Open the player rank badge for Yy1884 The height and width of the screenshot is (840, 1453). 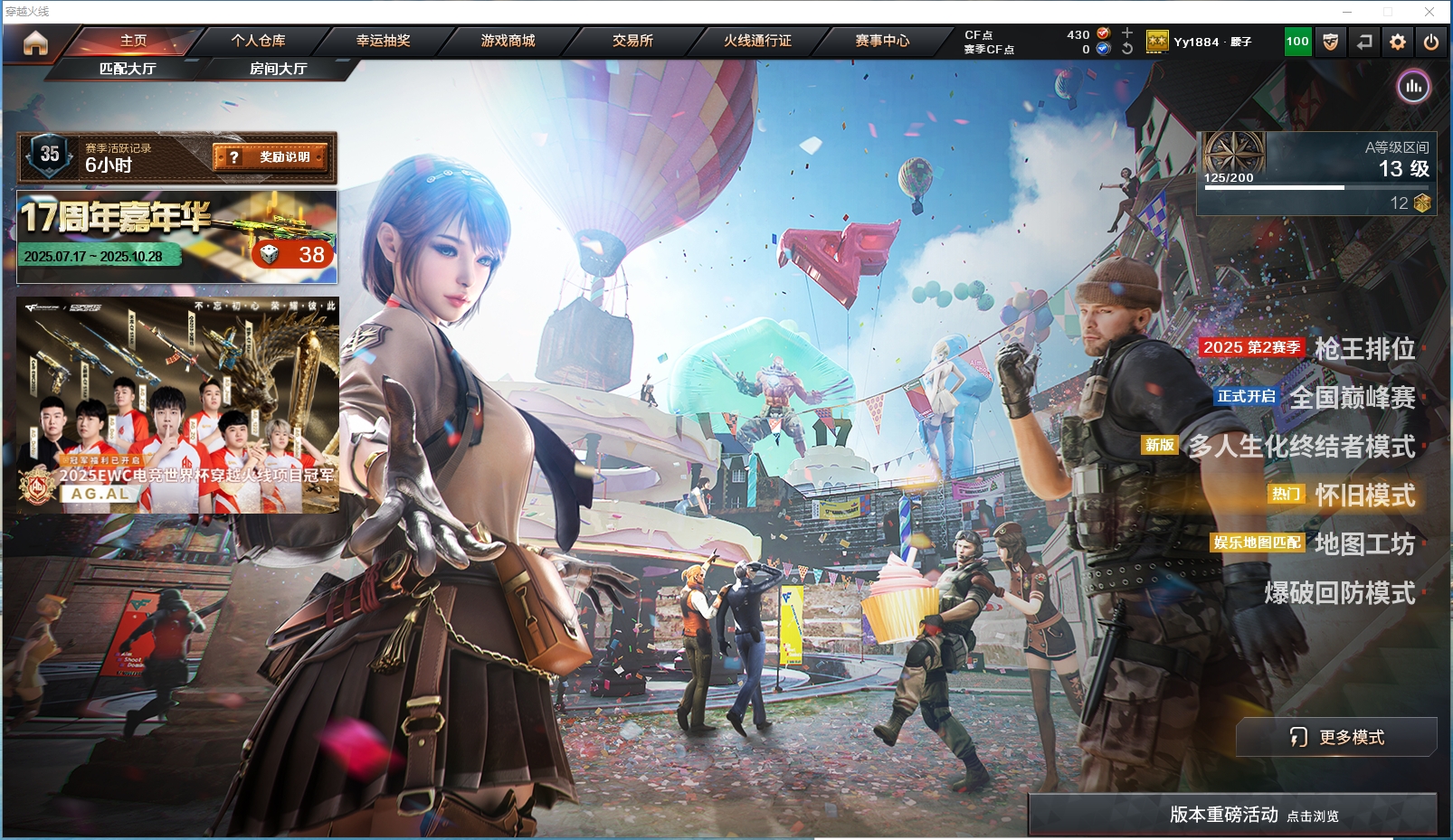1157,42
